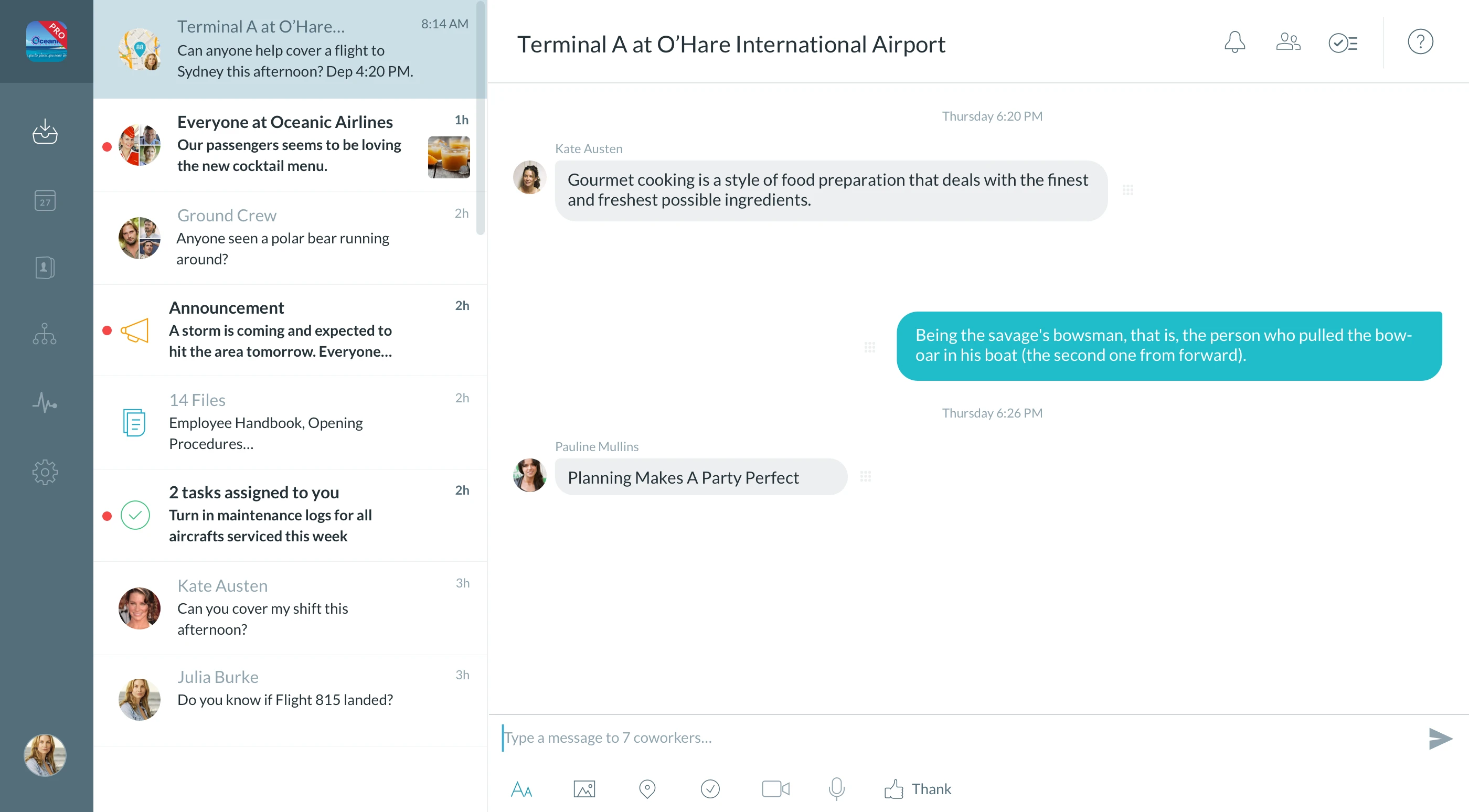Open the inbox tray icon in sidebar
This screenshot has width=1469, height=812.
[45, 132]
